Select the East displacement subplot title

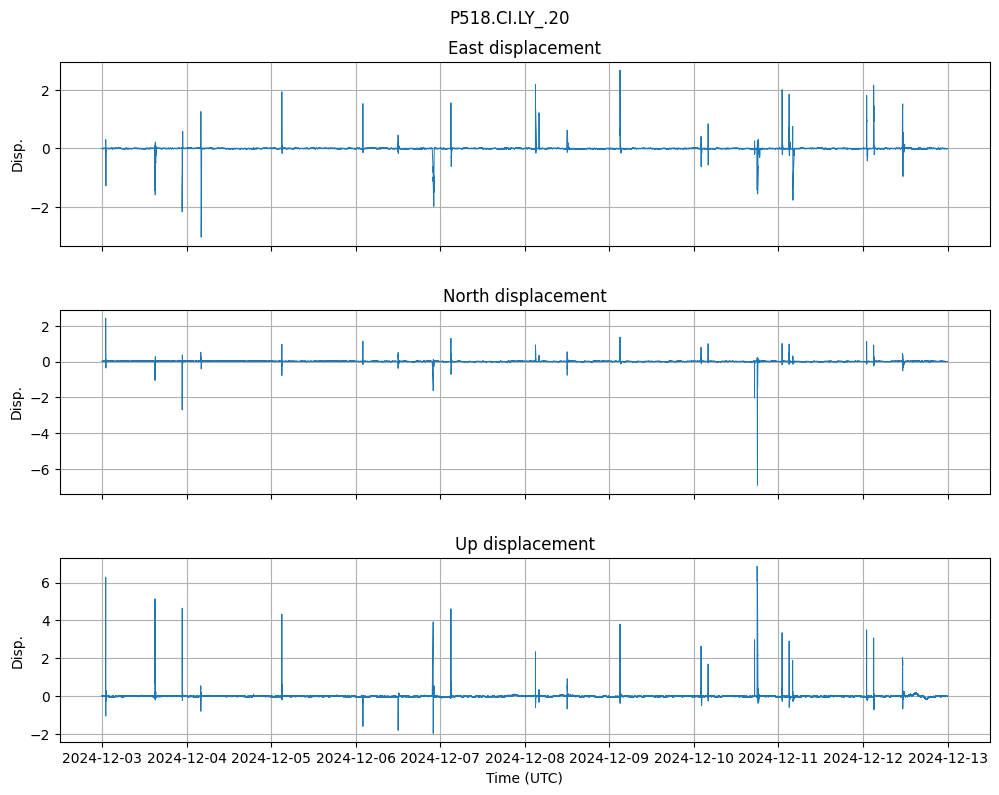click(524, 48)
